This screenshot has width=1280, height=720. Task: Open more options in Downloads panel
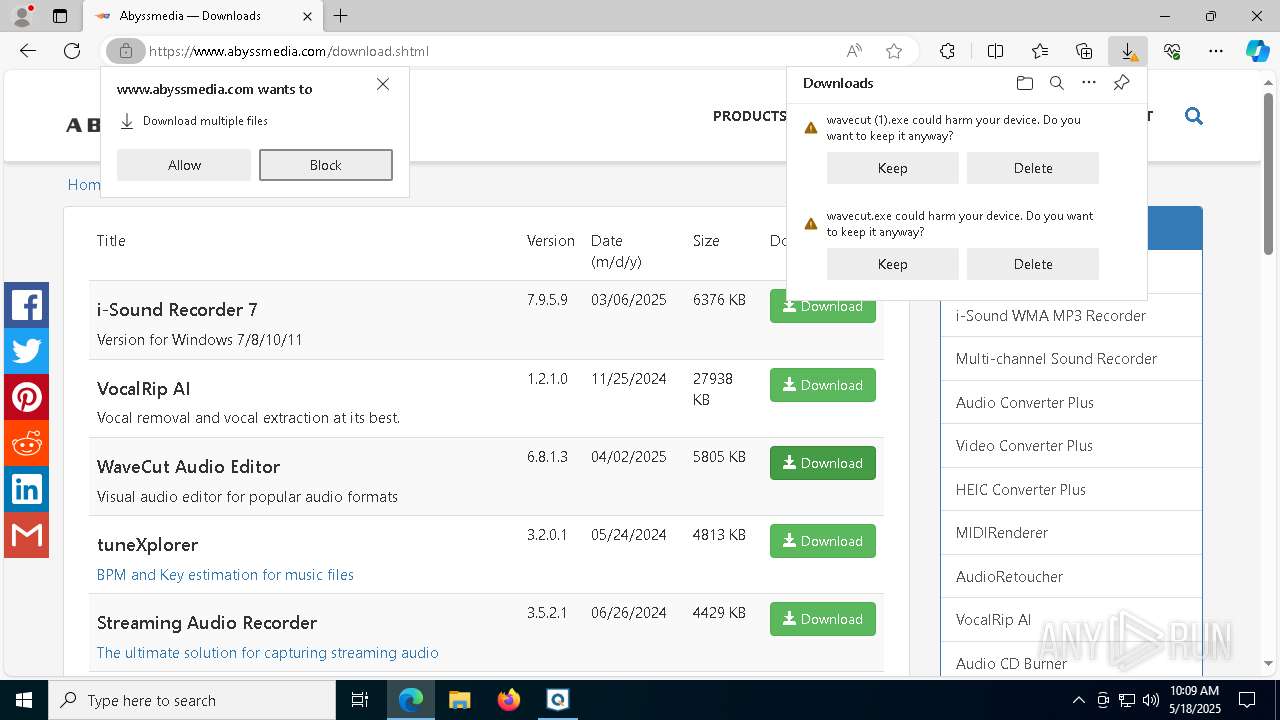tap(1089, 83)
